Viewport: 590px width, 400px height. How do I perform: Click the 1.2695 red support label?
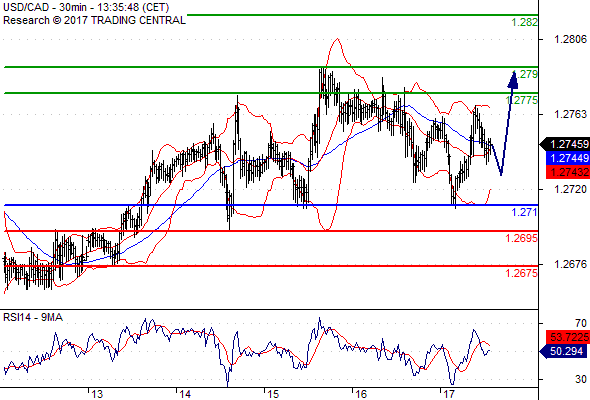pyautogui.click(x=522, y=238)
